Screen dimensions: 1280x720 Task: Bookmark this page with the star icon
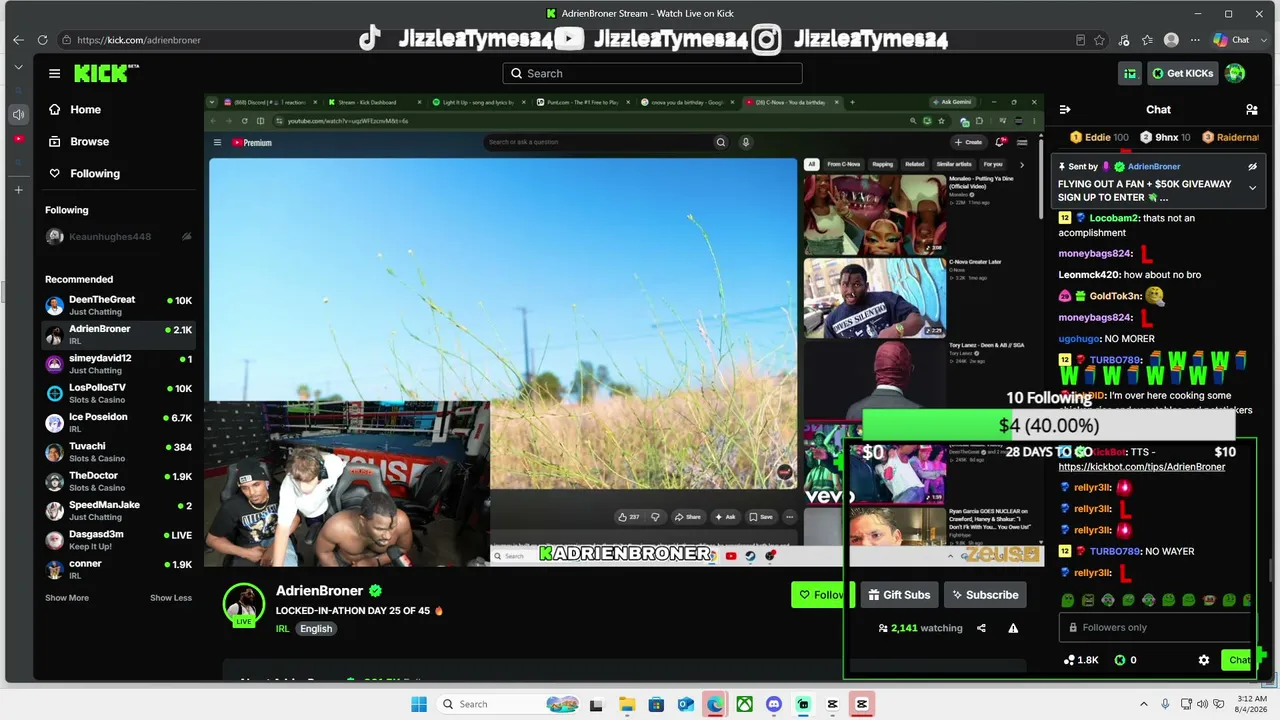point(1100,40)
